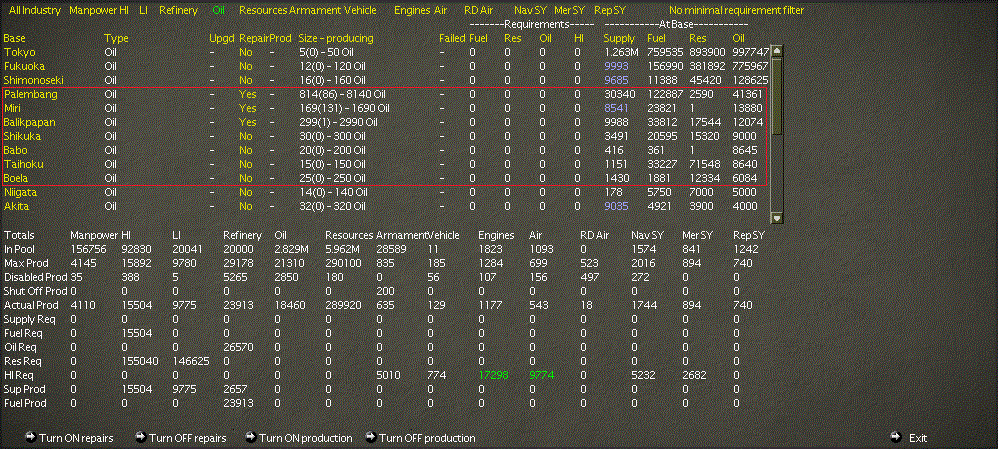Viewport: 998px width, 449px height.
Task: Open the Shikuka base
Action: [22, 136]
